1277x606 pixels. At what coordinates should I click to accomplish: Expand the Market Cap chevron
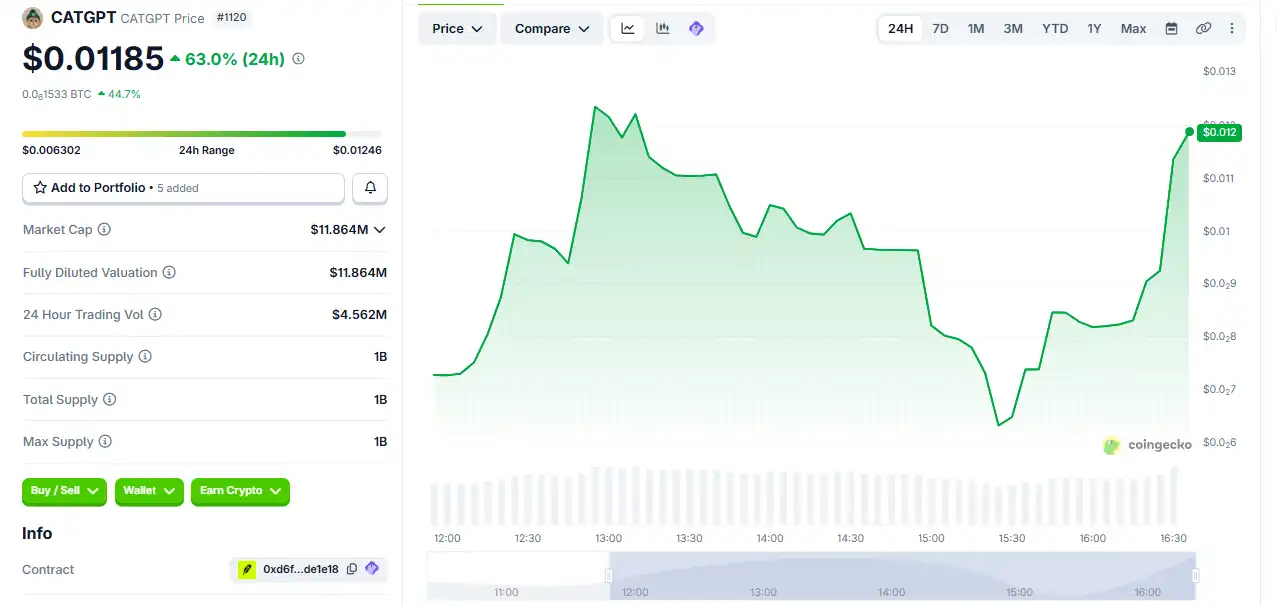tap(379, 230)
